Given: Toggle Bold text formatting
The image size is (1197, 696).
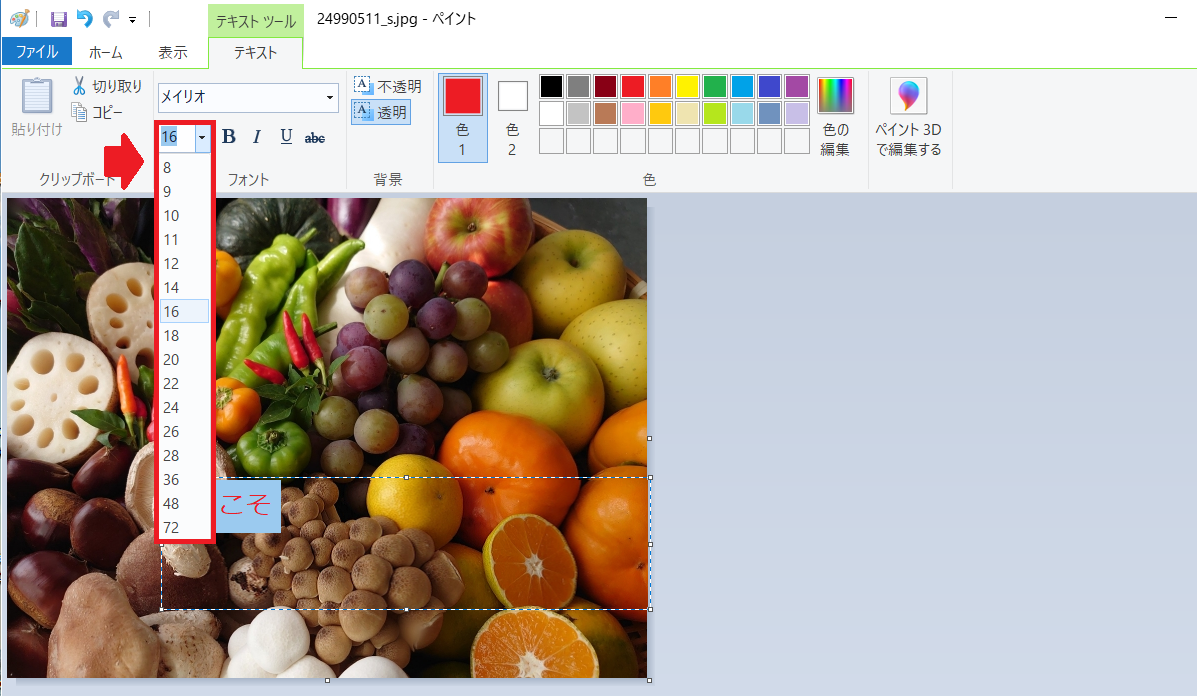Looking at the screenshot, I should click(x=228, y=137).
